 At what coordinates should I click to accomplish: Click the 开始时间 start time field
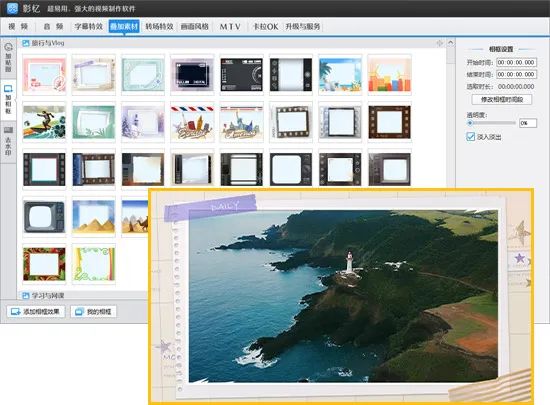coord(516,62)
